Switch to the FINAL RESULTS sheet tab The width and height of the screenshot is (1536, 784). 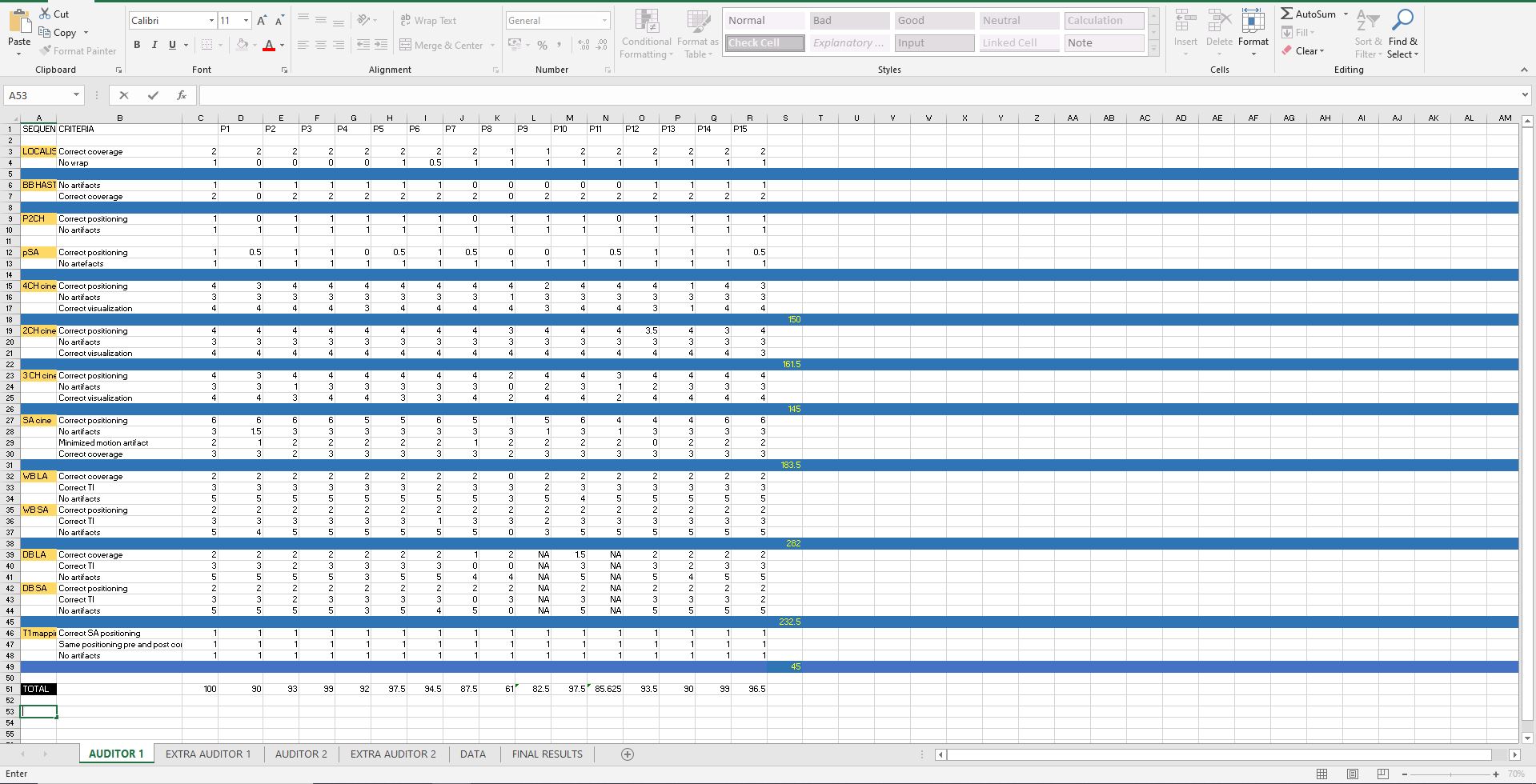point(547,754)
